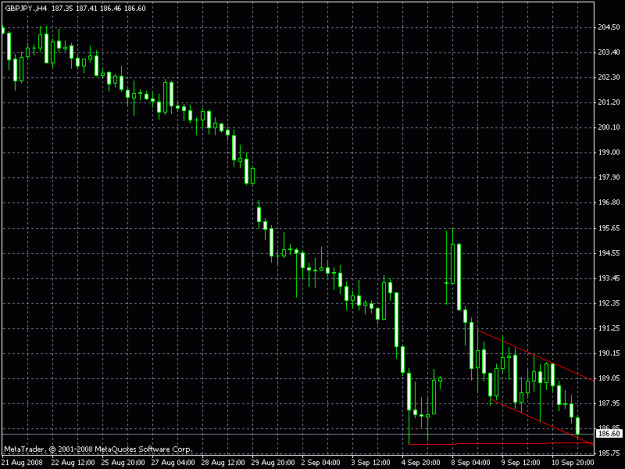Click the 197.90 price scale label

pyautogui.click(x=609, y=178)
